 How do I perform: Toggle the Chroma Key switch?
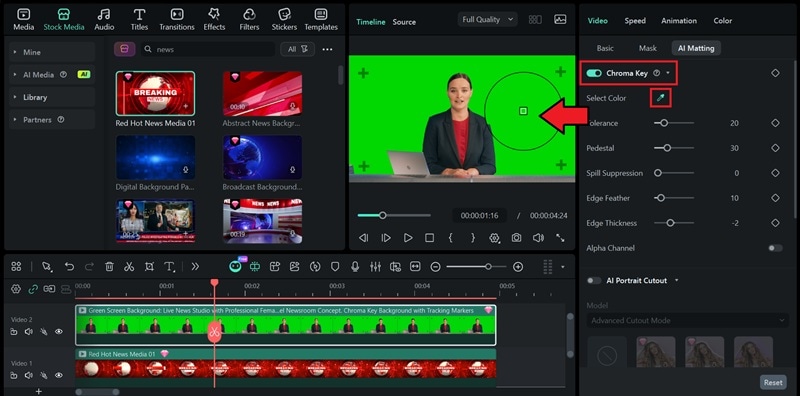click(594, 73)
